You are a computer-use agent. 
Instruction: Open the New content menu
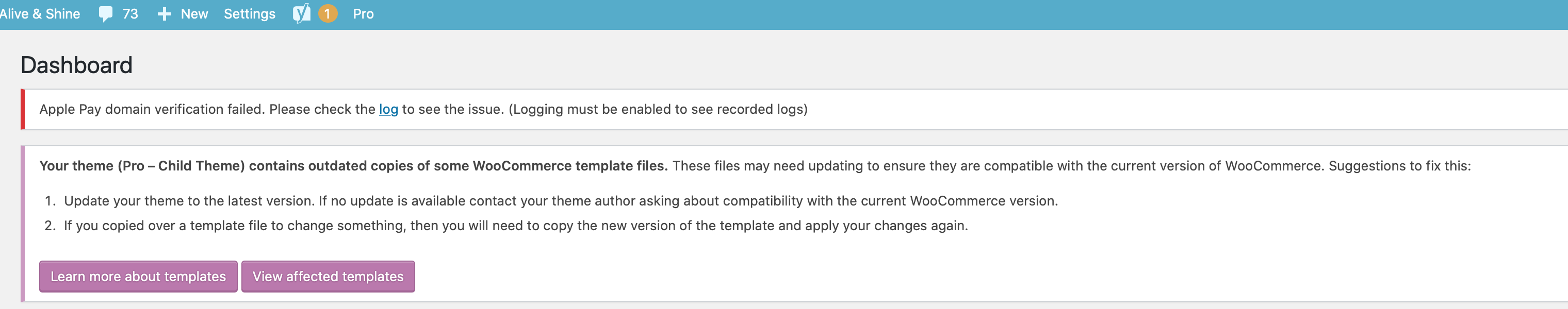pyautogui.click(x=194, y=14)
